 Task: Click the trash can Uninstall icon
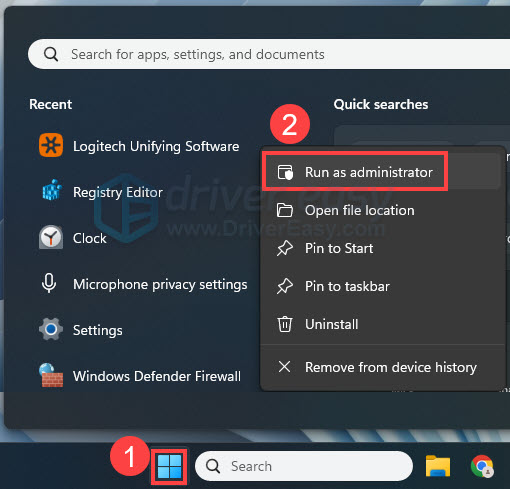285,324
